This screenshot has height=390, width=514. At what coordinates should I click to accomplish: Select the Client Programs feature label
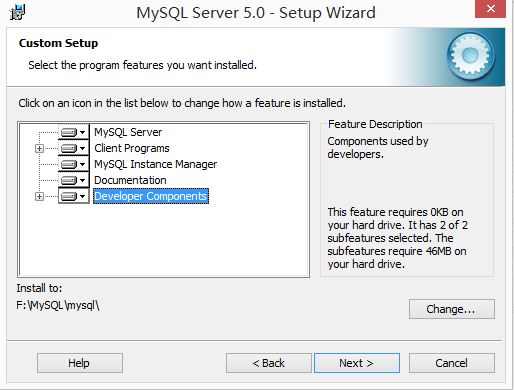[132, 148]
